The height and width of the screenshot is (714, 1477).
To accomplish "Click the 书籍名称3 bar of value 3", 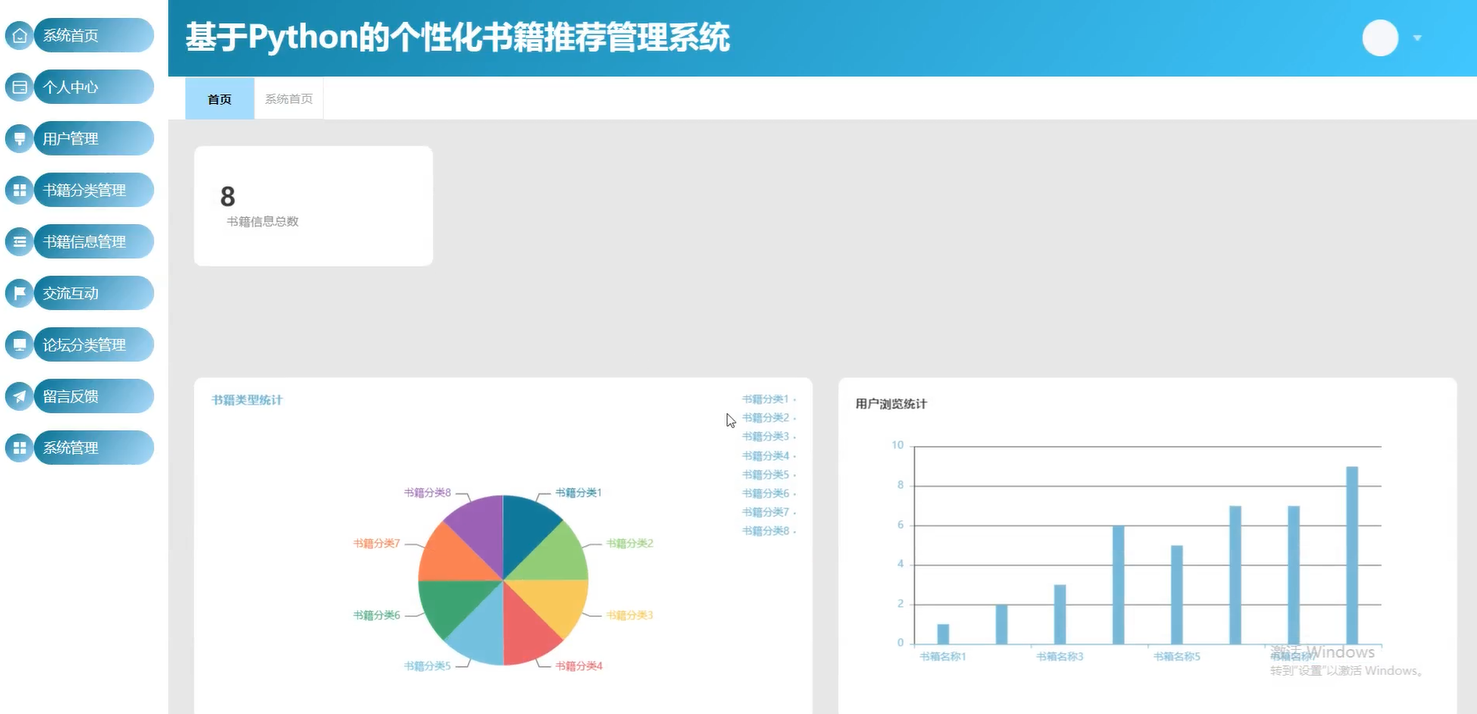I will point(1060,614).
